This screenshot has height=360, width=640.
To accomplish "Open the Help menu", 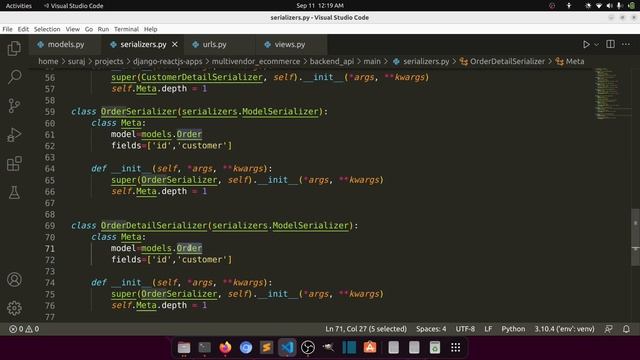I will coord(150,29).
